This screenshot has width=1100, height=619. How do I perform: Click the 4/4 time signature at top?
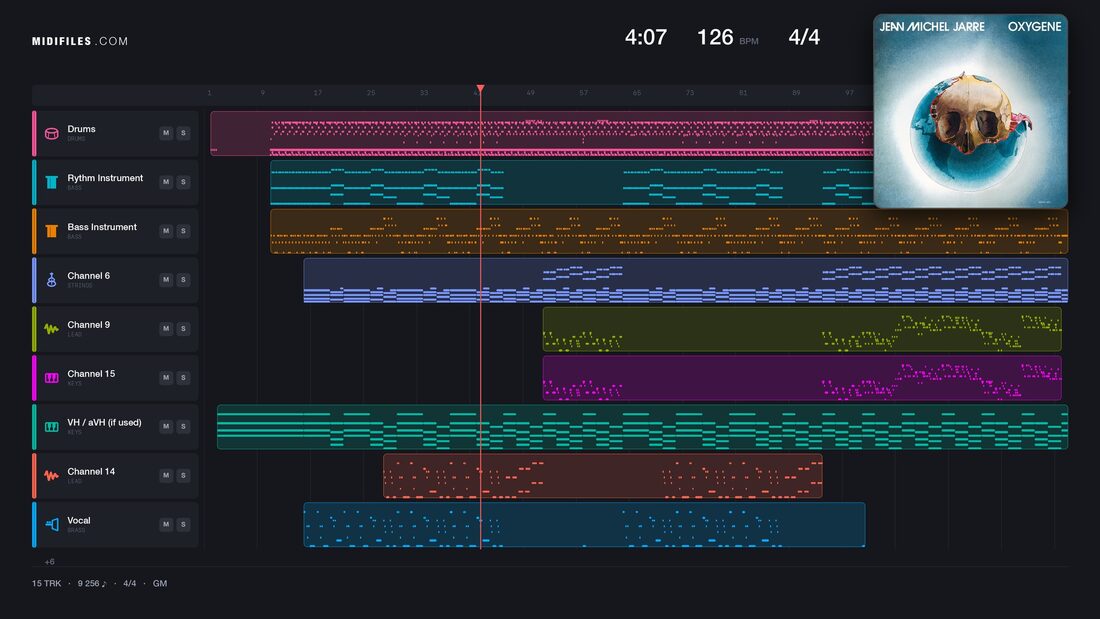point(804,37)
